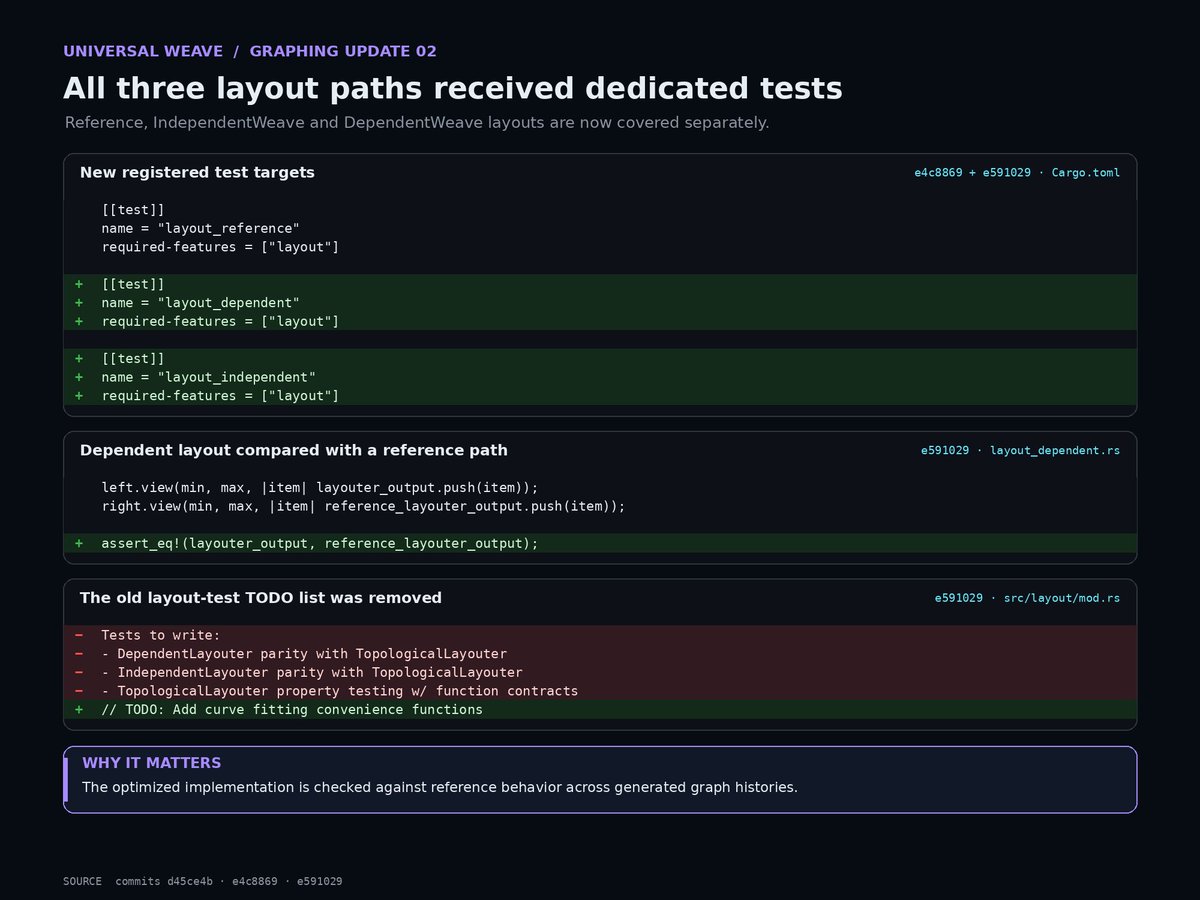This screenshot has height=900, width=1200.
Task: Click the added line '// TODO: Add curve fitting convenience functions'
Action: 600,709
